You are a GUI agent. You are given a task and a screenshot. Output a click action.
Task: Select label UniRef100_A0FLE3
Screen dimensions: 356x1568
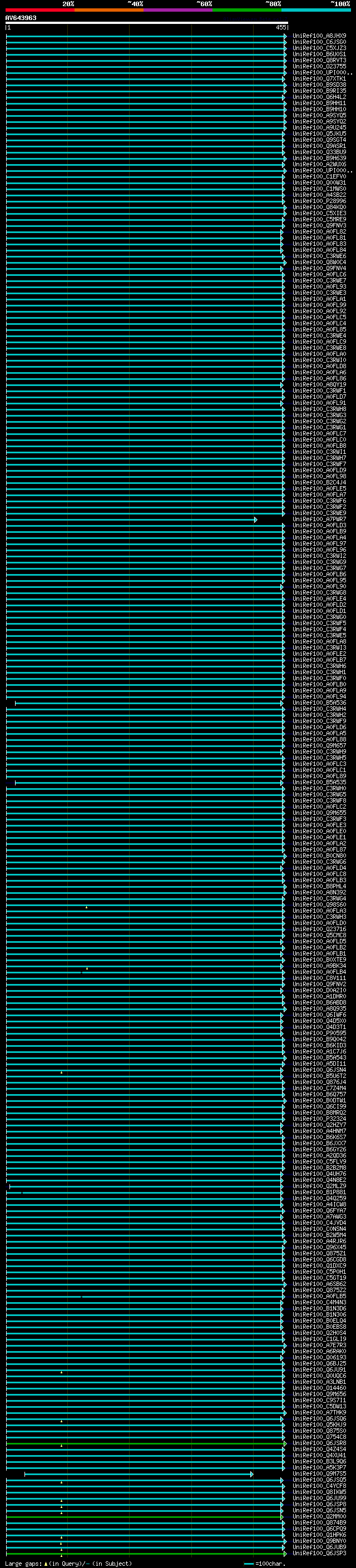click(319, 825)
